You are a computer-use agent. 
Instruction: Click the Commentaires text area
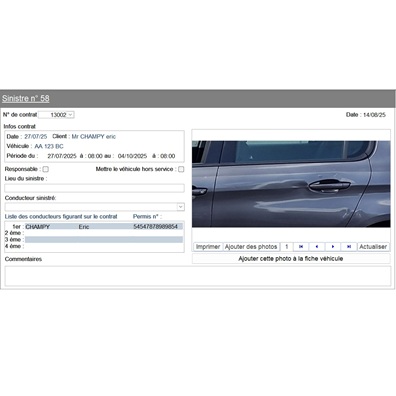click(x=198, y=276)
